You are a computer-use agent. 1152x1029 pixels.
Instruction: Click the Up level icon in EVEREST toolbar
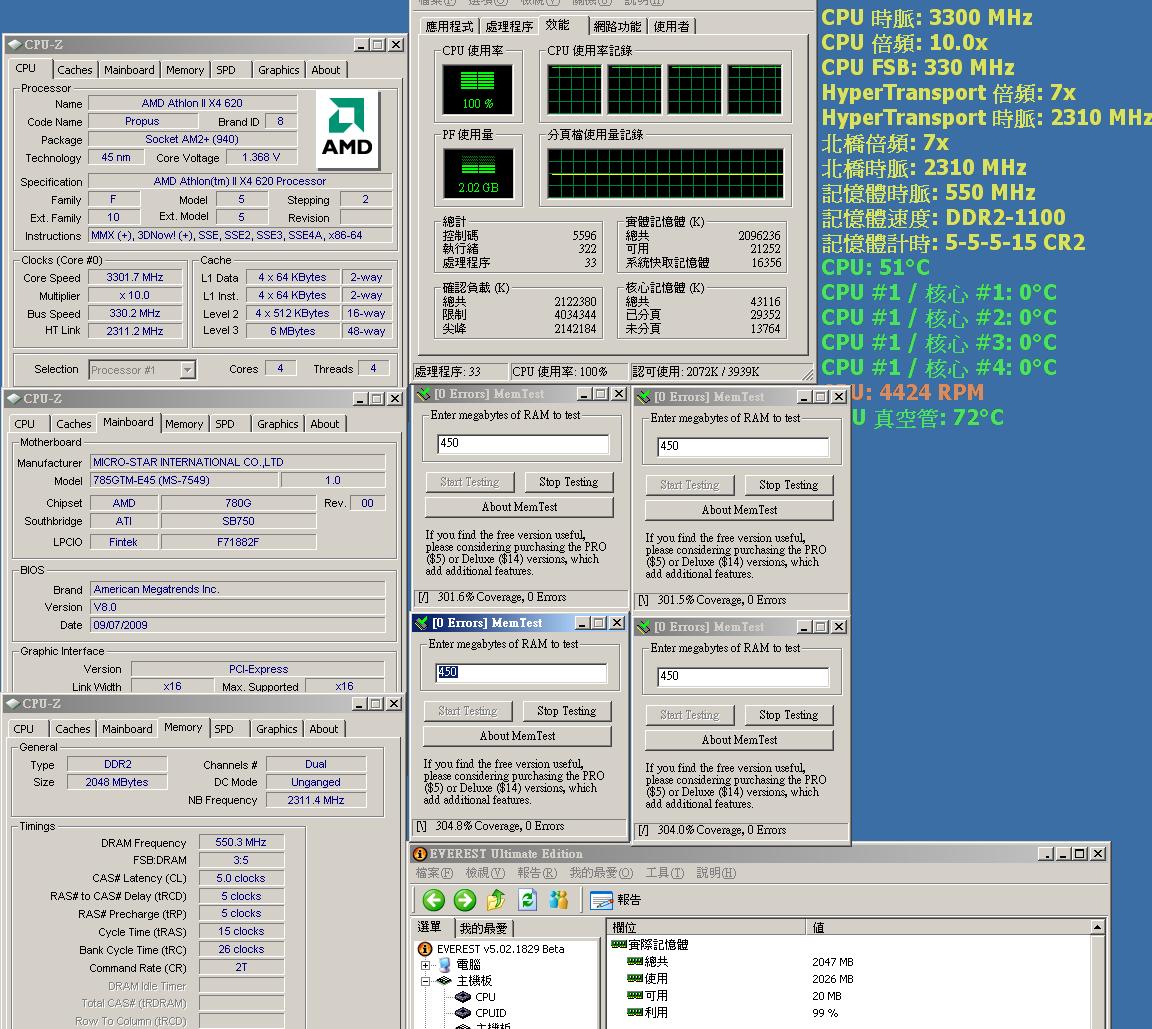496,900
